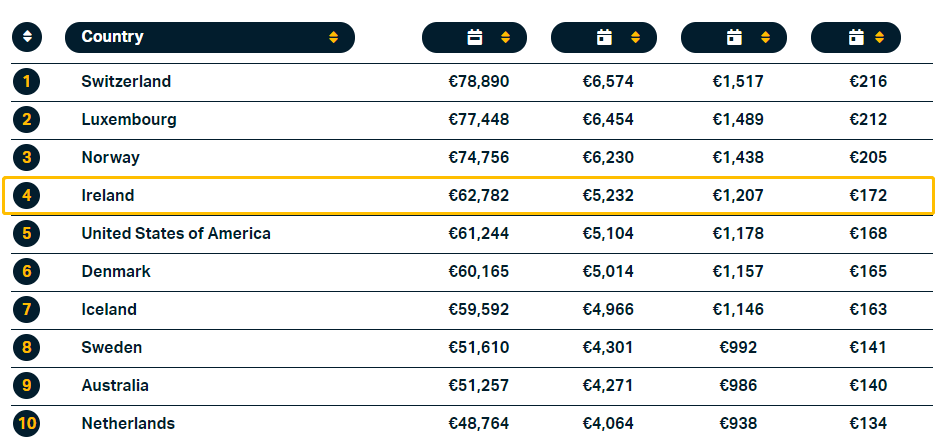Select Norway's €74,756 salary value

[479, 158]
